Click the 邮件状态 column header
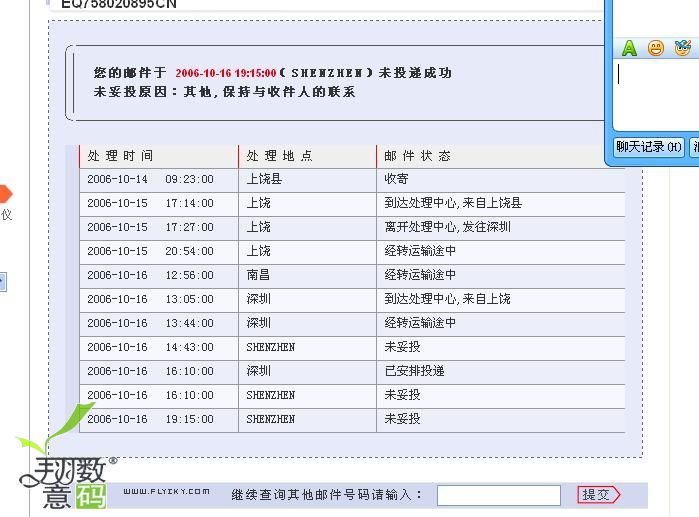Screen dimensions: 699x517 (x=417, y=156)
